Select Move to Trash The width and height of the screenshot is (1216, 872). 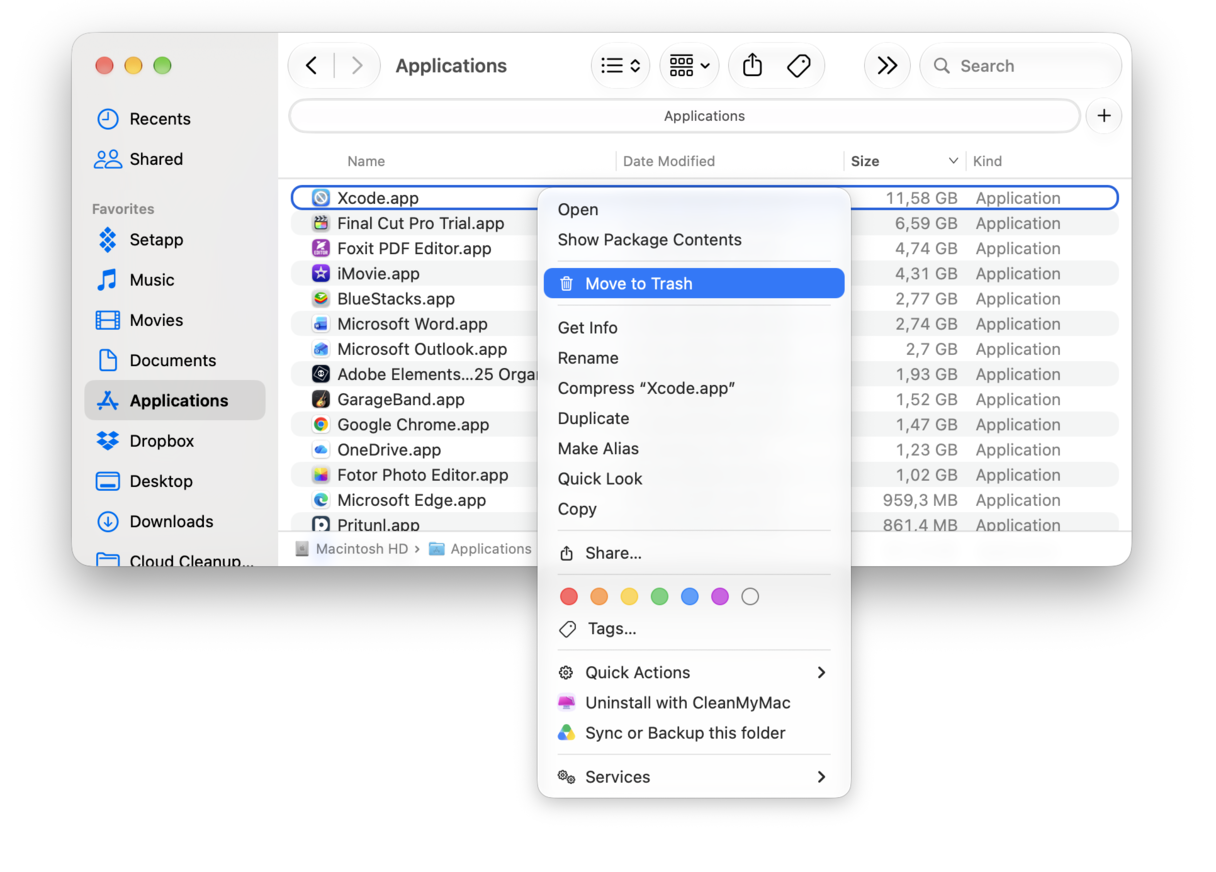[x=694, y=284]
